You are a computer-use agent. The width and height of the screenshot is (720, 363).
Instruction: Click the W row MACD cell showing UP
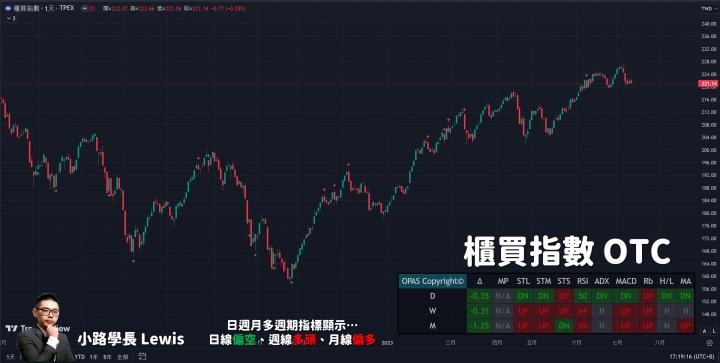[x=626, y=311]
